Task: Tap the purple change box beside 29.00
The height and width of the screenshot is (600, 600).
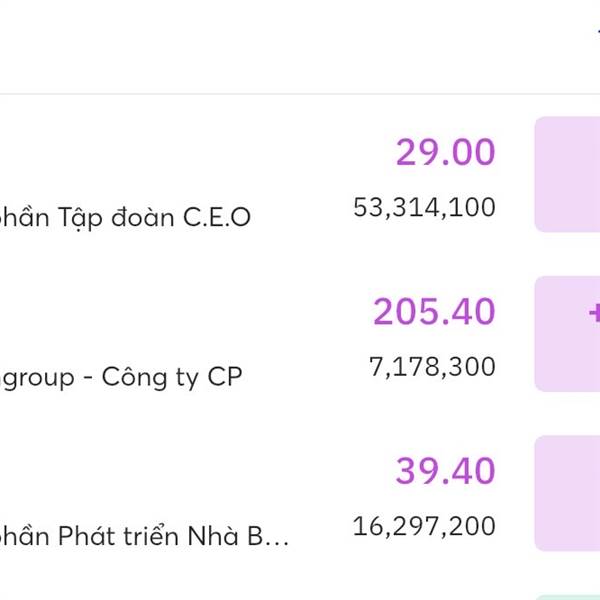Action: [x=567, y=174]
